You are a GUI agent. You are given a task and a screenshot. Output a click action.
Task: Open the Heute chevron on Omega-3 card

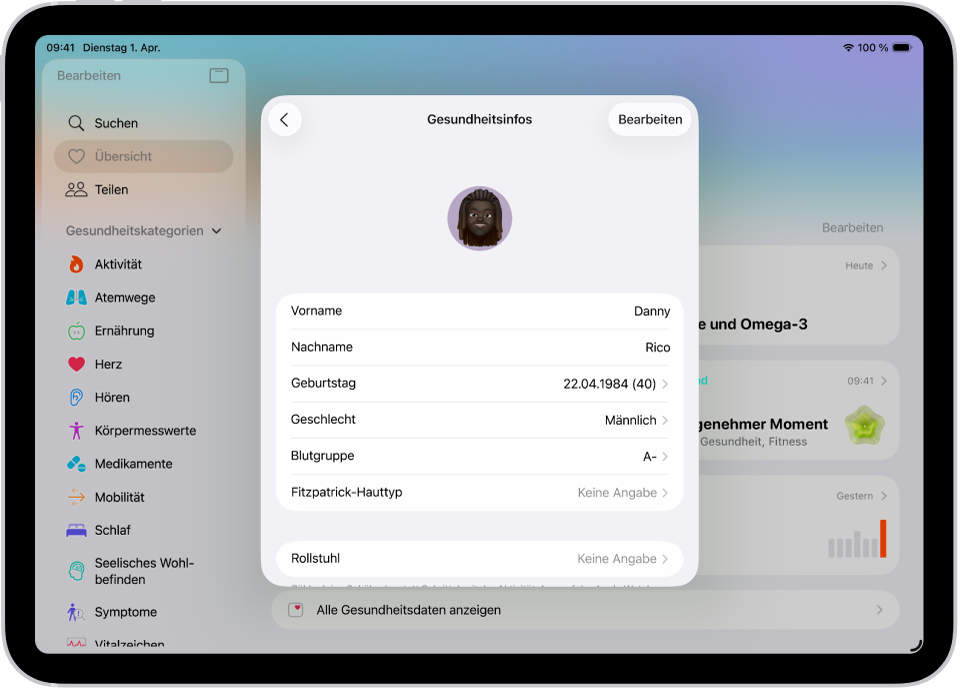click(x=883, y=265)
